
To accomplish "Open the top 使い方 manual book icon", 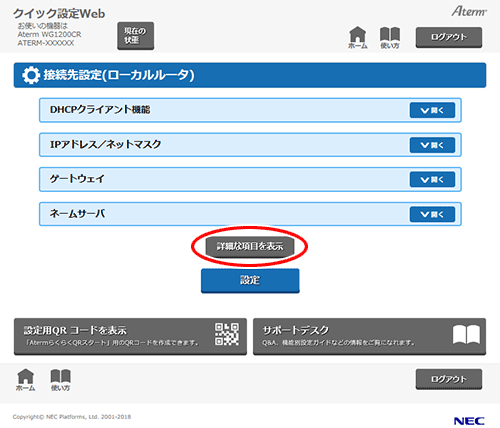I will [x=390, y=37].
